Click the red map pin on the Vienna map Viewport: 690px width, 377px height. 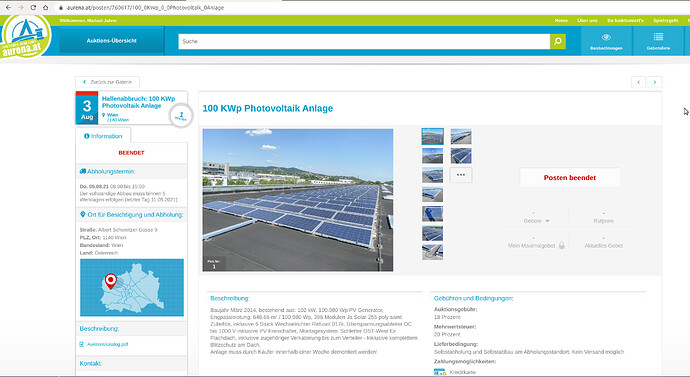point(110,280)
